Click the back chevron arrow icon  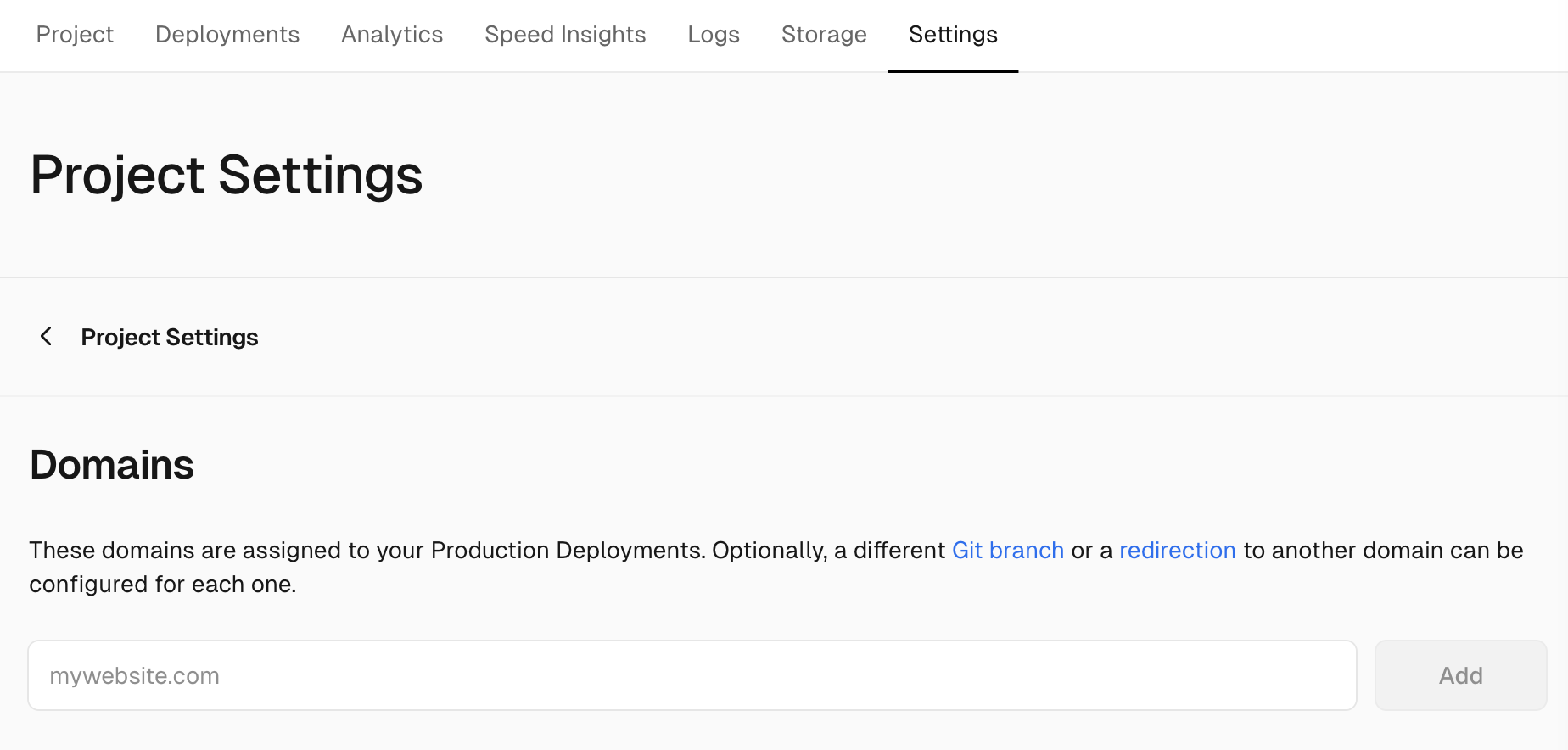pos(47,337)
